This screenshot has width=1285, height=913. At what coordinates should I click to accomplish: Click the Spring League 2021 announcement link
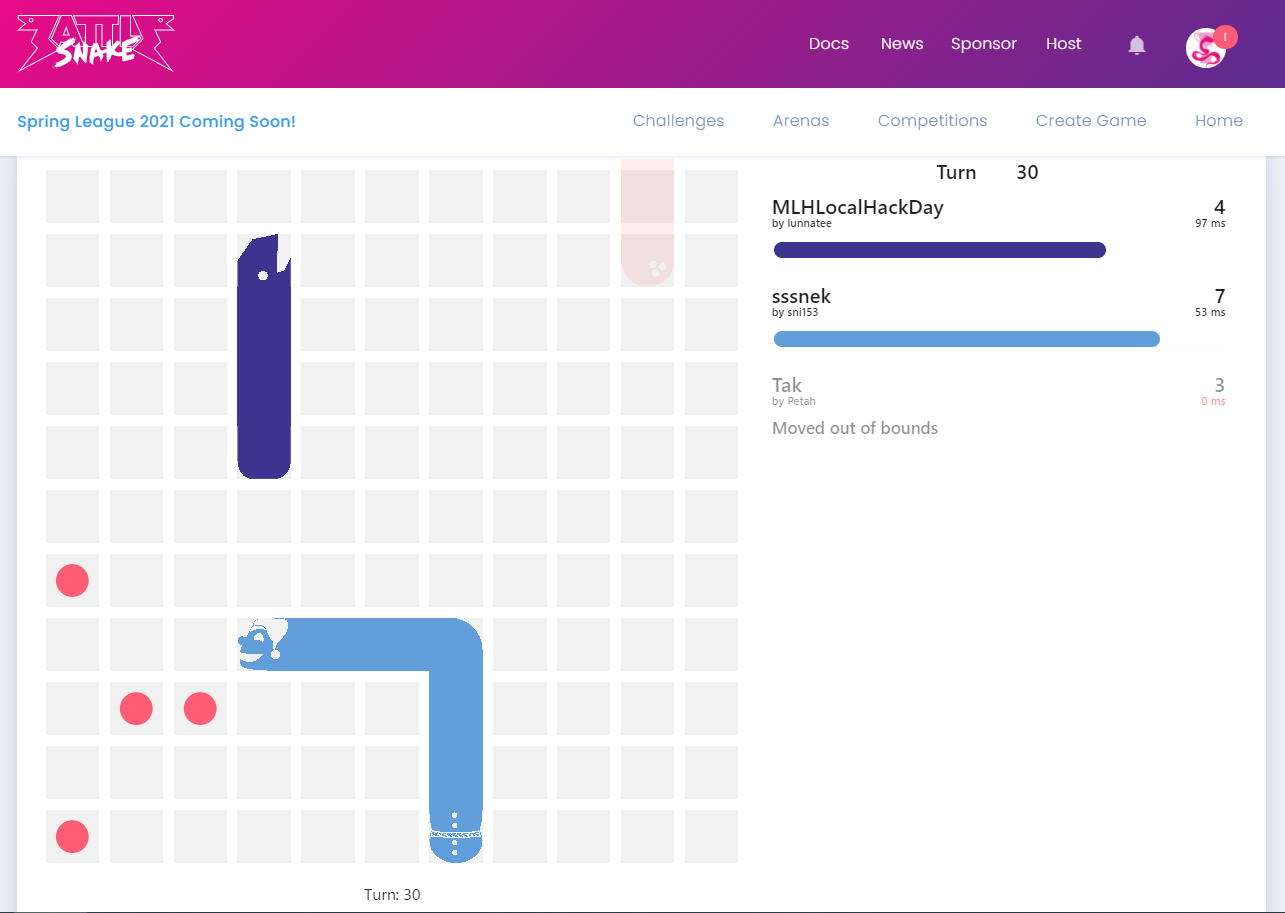point(156,121)
